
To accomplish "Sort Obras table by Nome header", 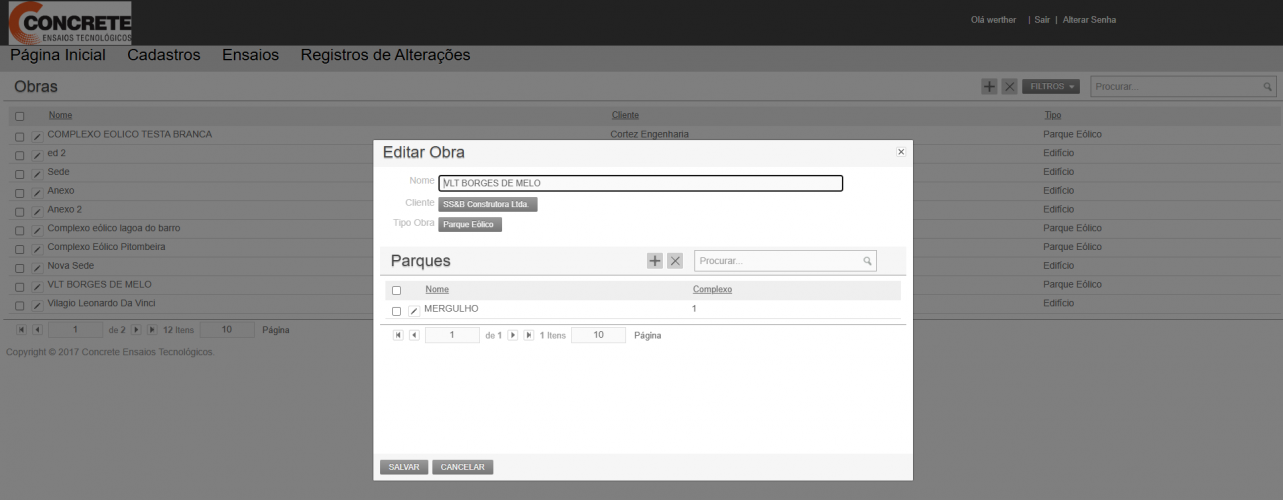I will coord(60,115).
